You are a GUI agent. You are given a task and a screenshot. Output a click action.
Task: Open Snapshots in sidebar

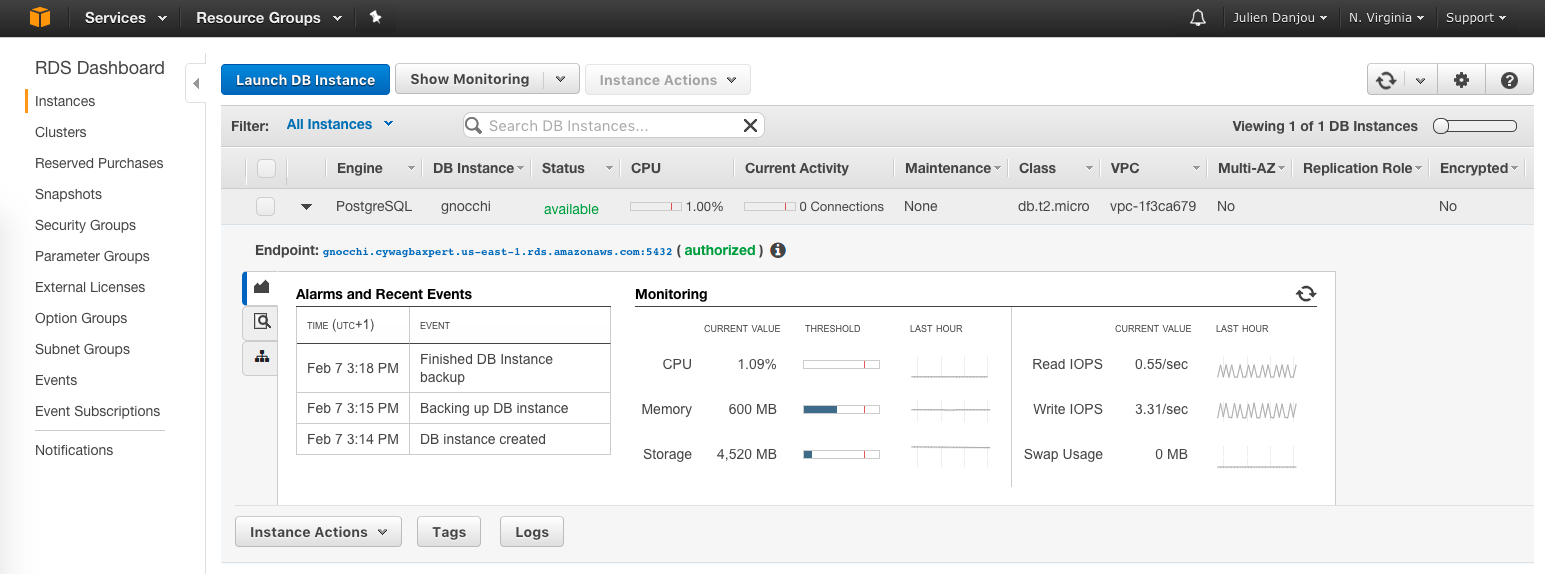pyautogui.click(x=68, y=194)
